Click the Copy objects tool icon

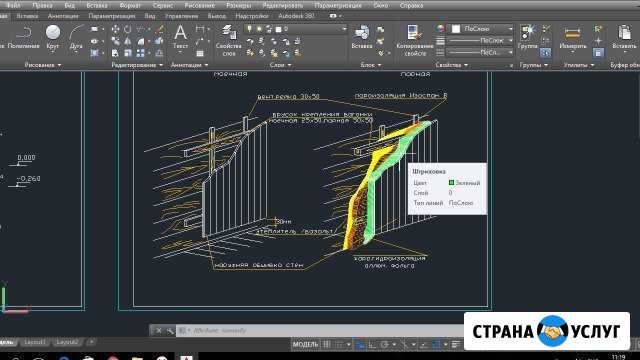pos(116,41)
